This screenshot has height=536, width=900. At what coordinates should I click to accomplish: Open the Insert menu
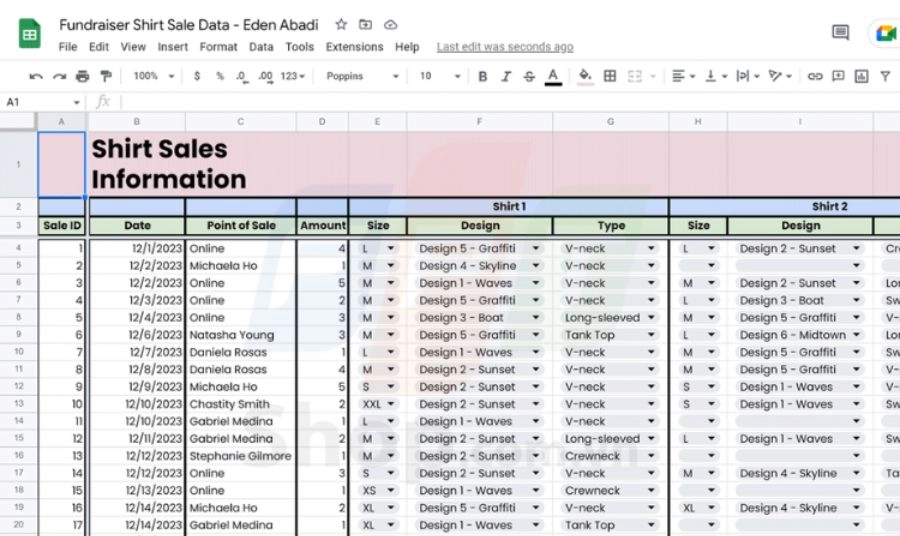[x=173, y=47]
